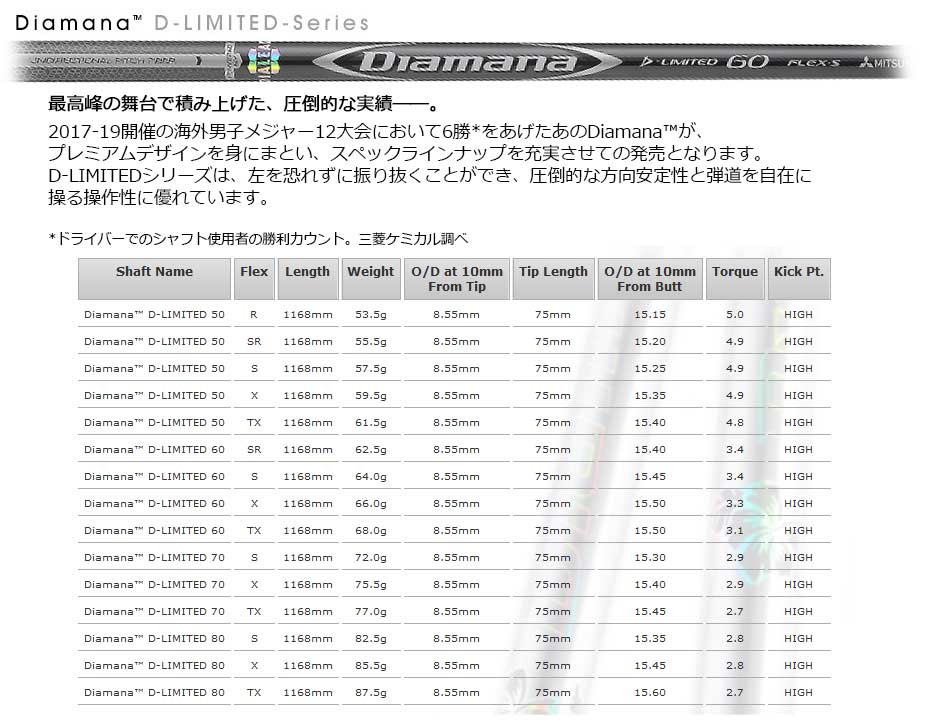Click the SR flex cell in the 55.5g row
Screen dimensions: 925x725
(x=254, y=342)
